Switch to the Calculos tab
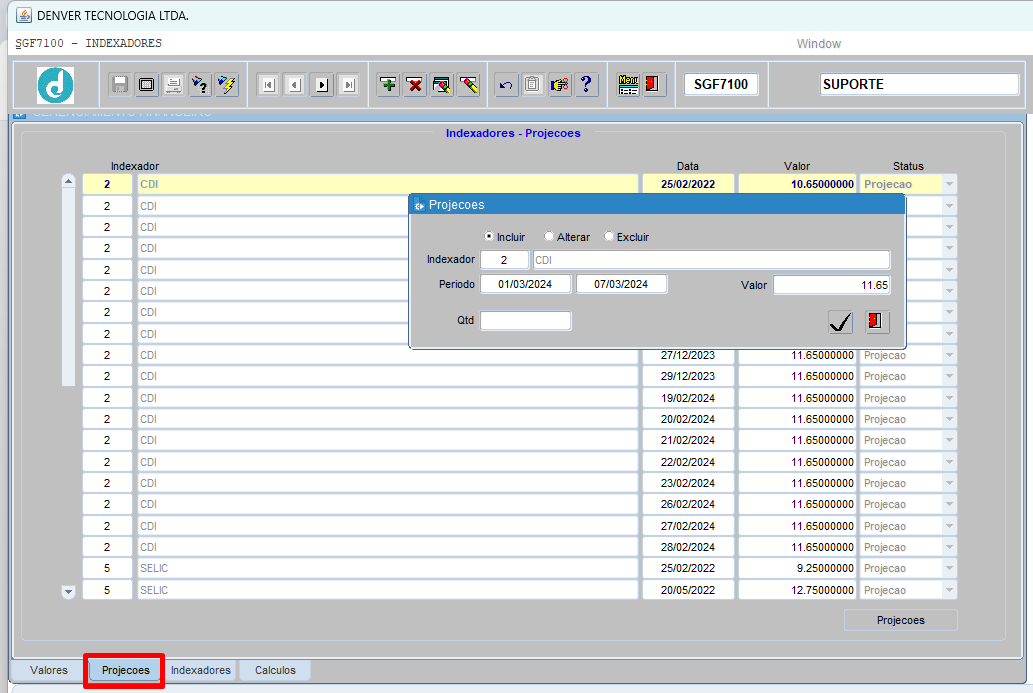The width and height of the screenshot is (1033, 693). click(275, 670)
